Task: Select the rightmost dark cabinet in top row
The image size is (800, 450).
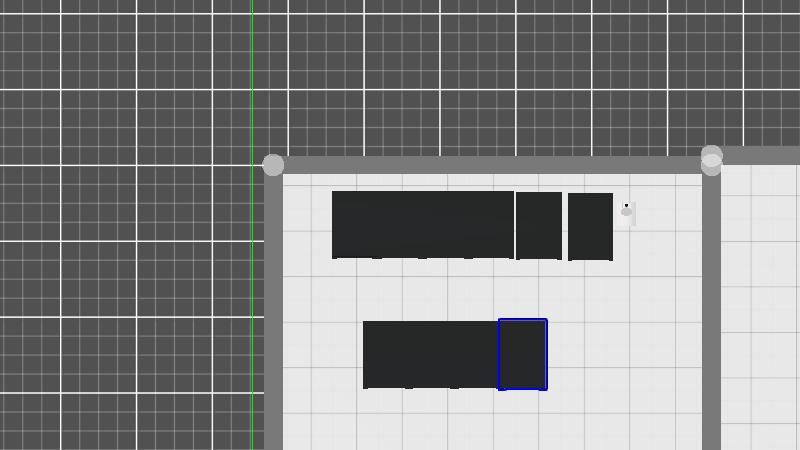Action: 590,226
